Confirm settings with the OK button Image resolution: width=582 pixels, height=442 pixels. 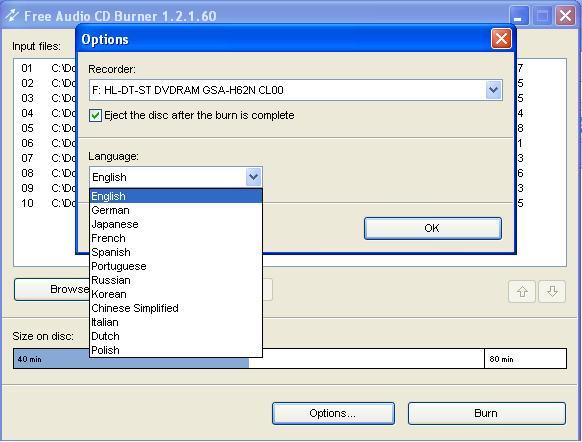(433, 228)
